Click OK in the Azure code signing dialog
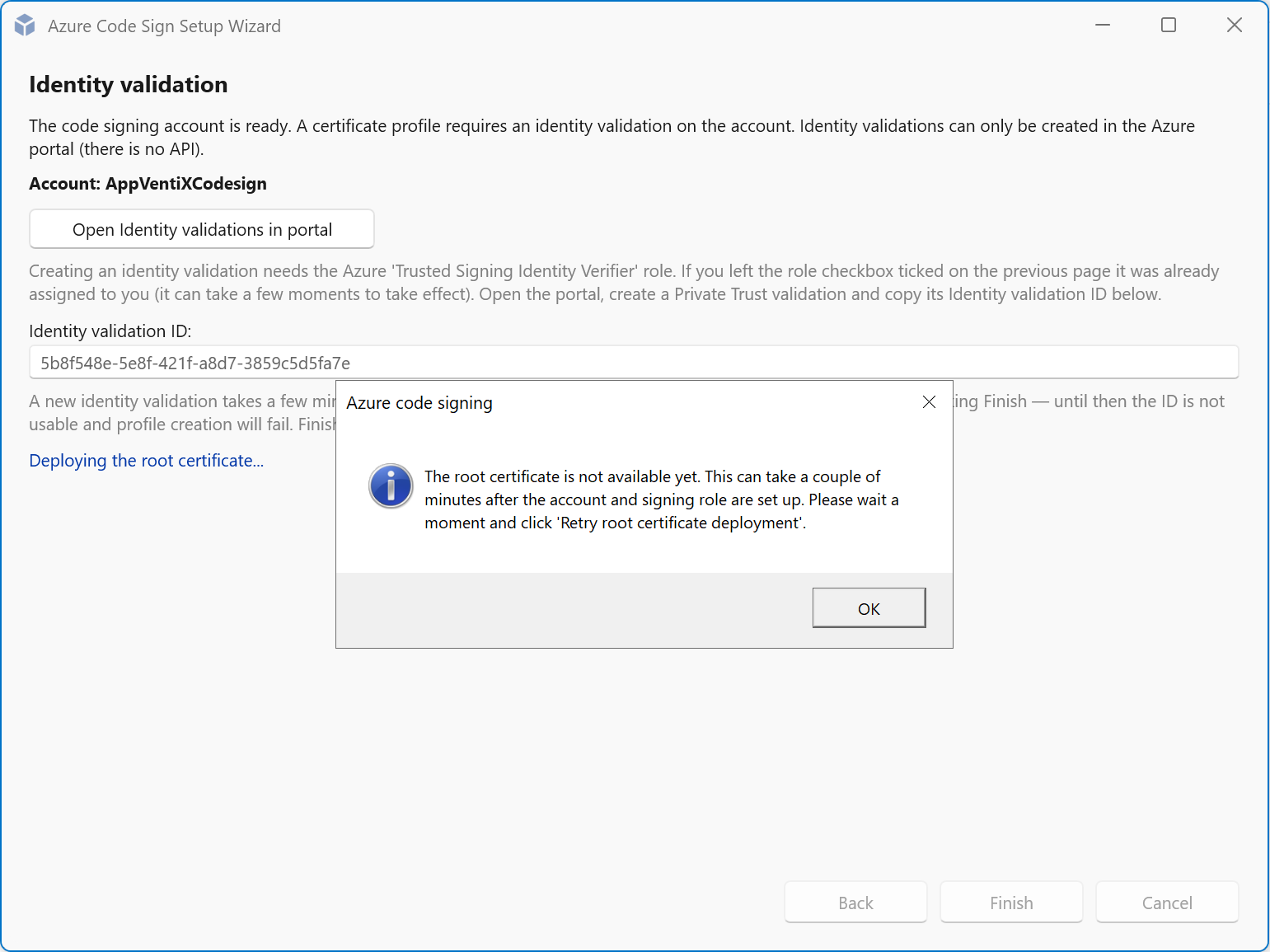Image resolution: width=1270 pixels, height=952 pixels. [869, 608]
